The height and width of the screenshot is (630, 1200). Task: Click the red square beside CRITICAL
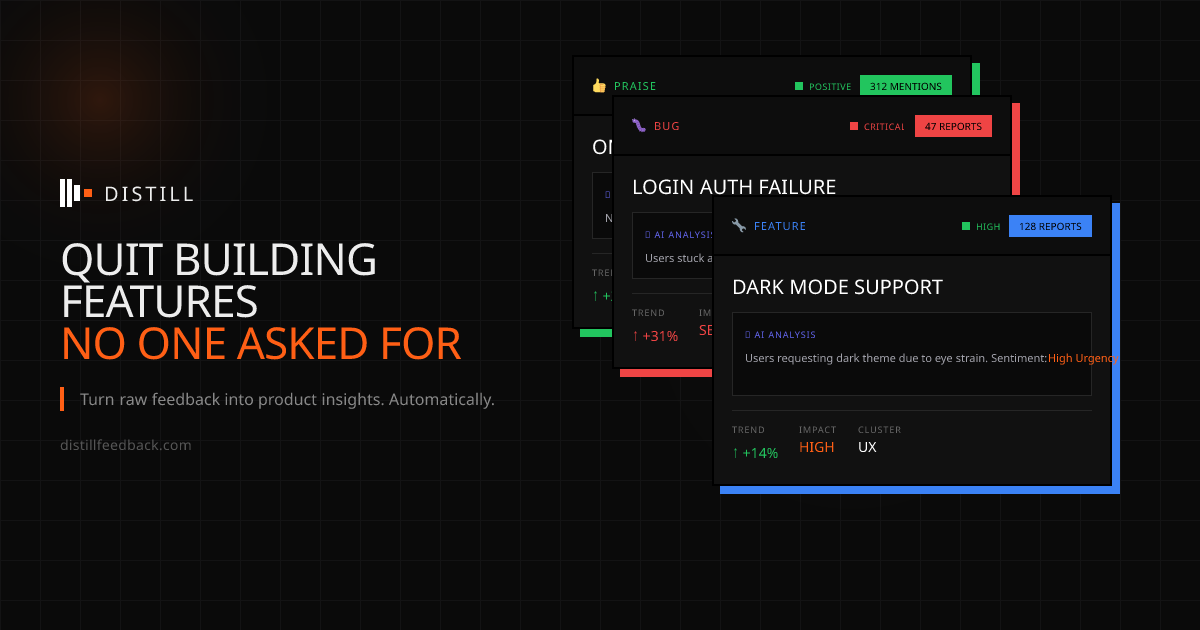tap(854, 126)
